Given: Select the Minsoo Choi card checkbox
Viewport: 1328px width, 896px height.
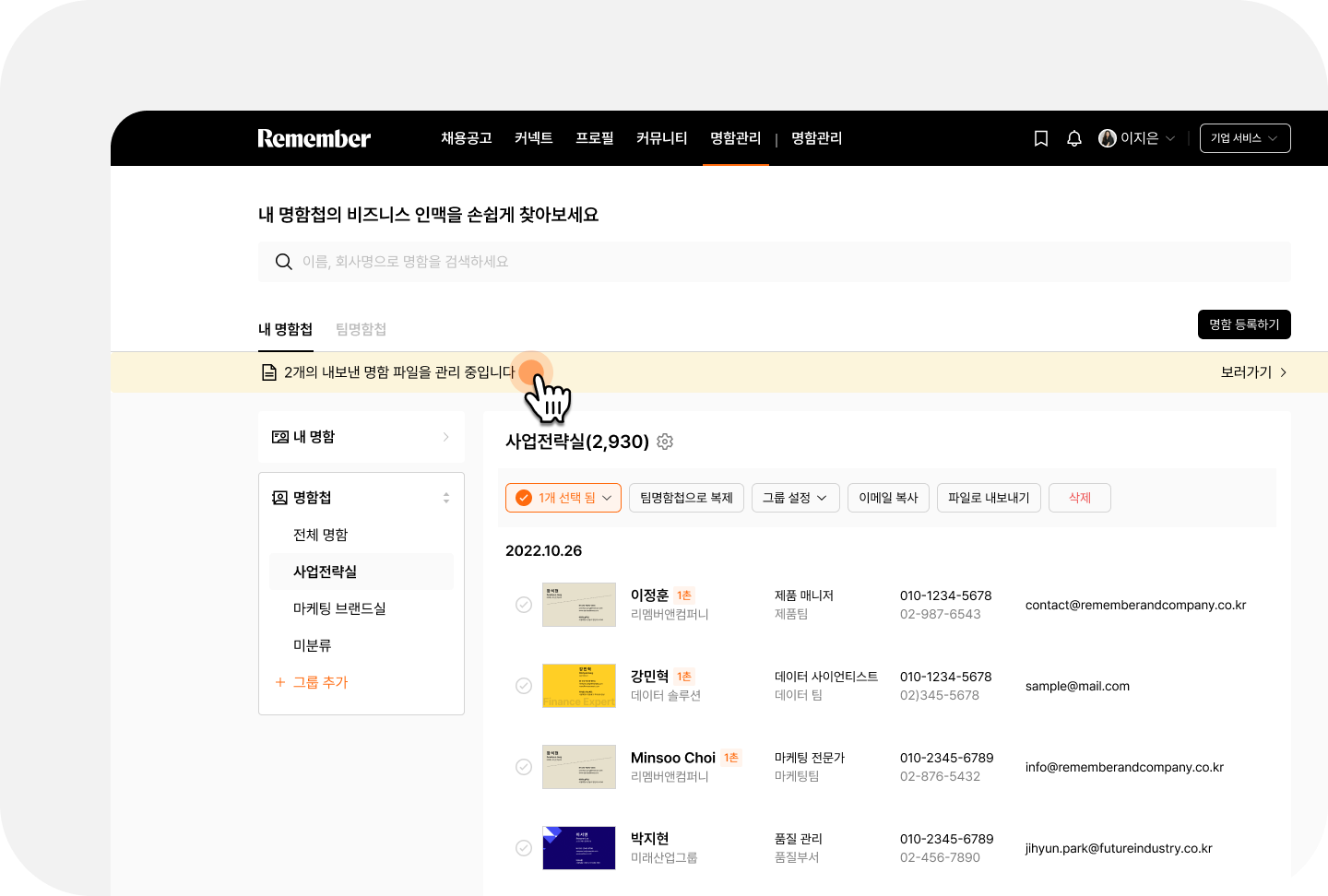Looking at the screenshot, I should (x=524, y=767).
